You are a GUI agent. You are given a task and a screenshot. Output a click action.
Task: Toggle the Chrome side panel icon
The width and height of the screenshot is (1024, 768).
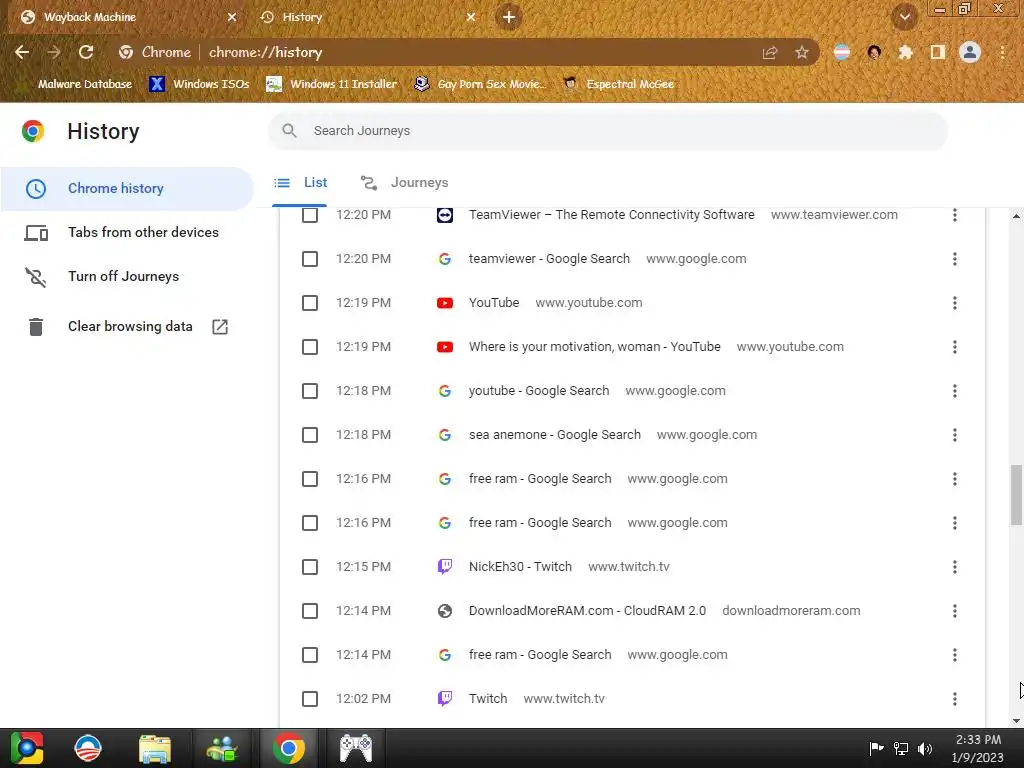[x=938, y=52]
